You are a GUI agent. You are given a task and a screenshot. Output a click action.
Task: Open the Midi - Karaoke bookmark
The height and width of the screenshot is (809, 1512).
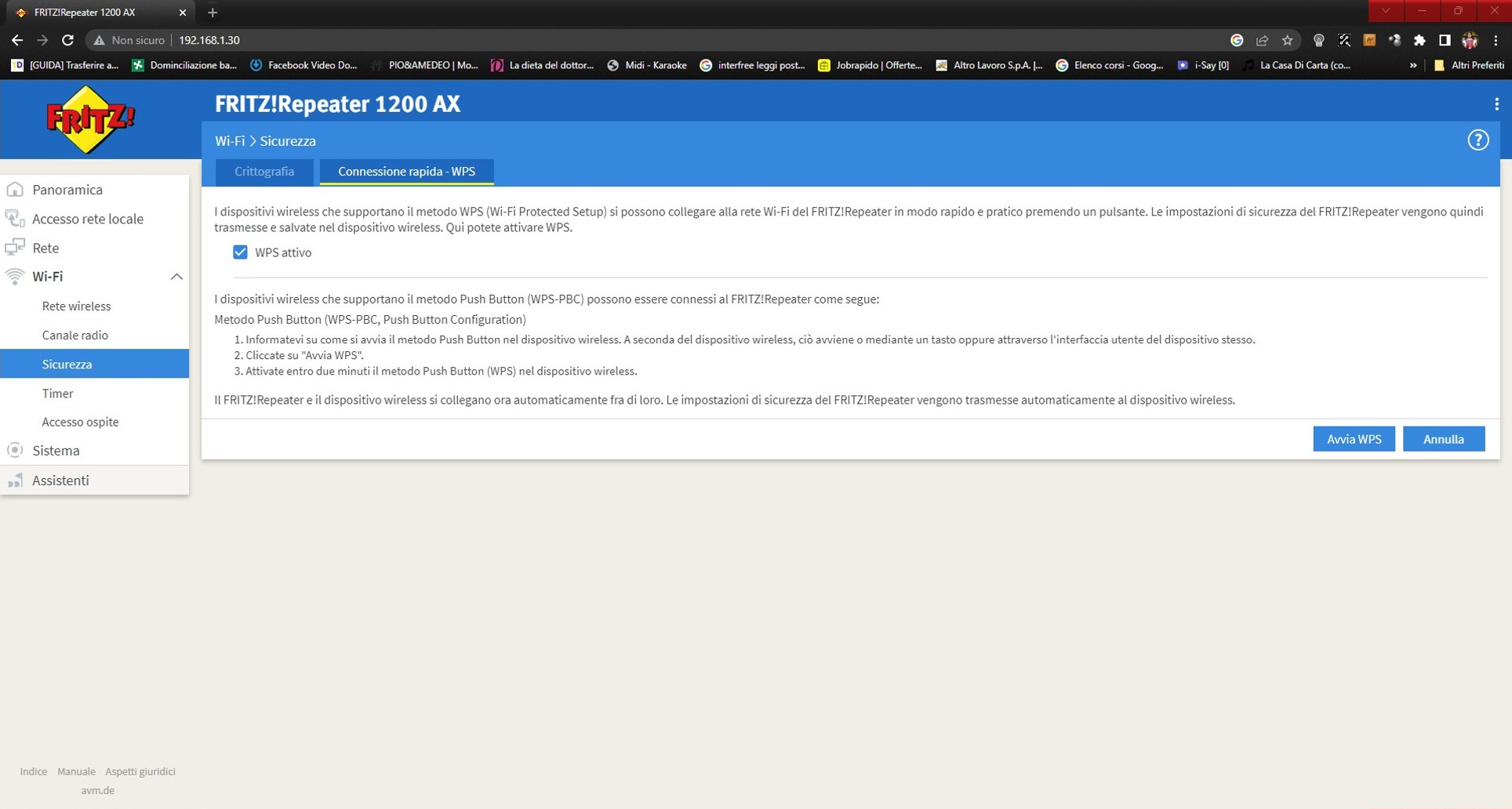[647, 65]
